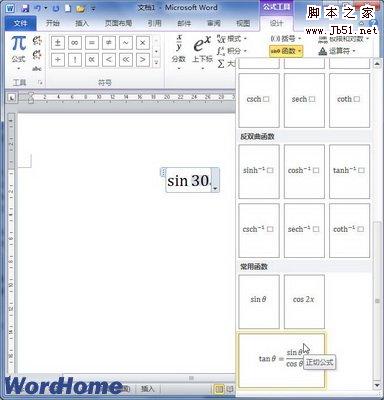Insert the sech⁻¹ function template
384x400 pixels.
pyautogui.click(x=304, y=230)
